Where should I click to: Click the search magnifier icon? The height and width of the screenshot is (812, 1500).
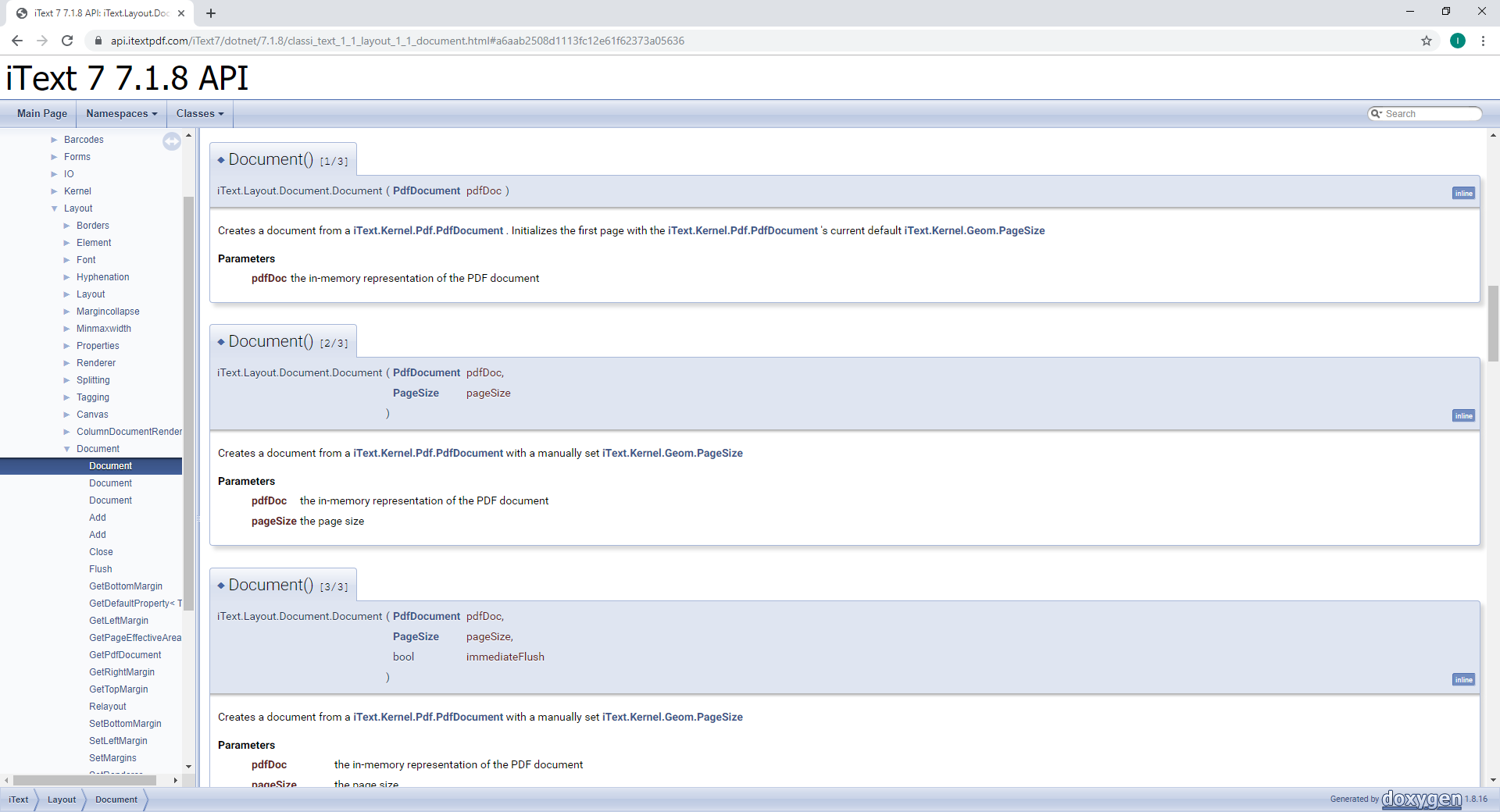pos(1377,113)
